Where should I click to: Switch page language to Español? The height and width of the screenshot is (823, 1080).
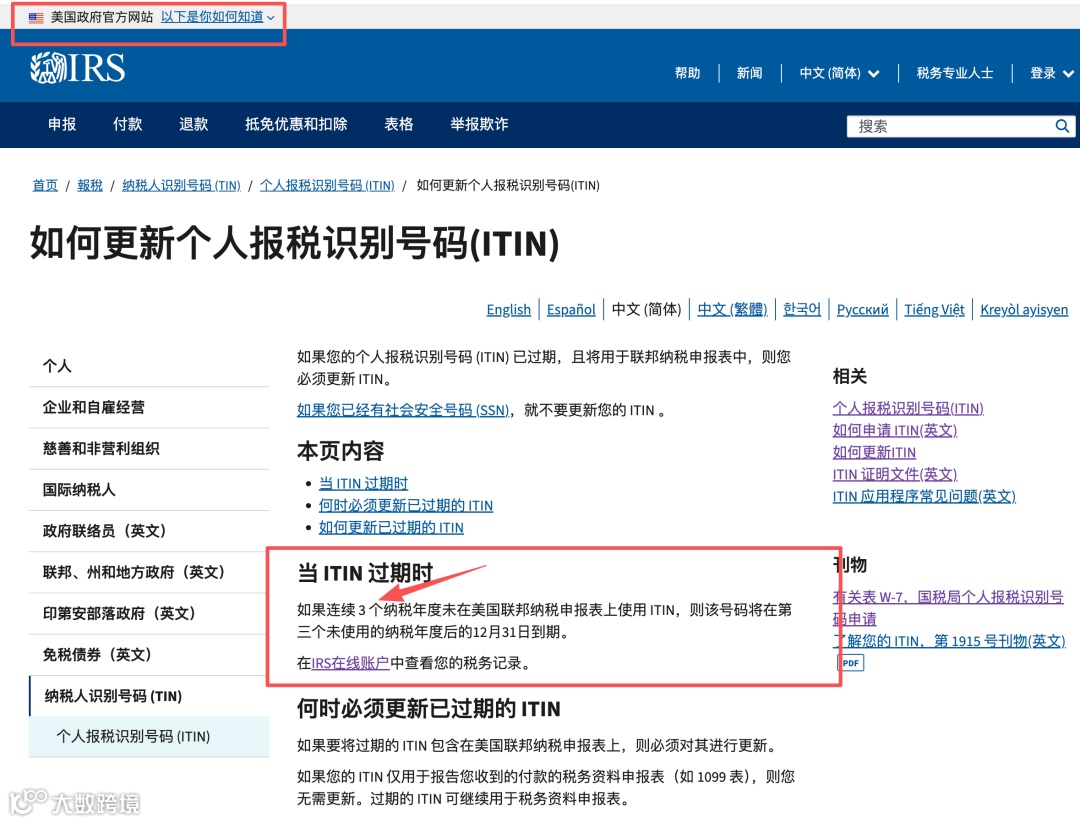point(571,310)
